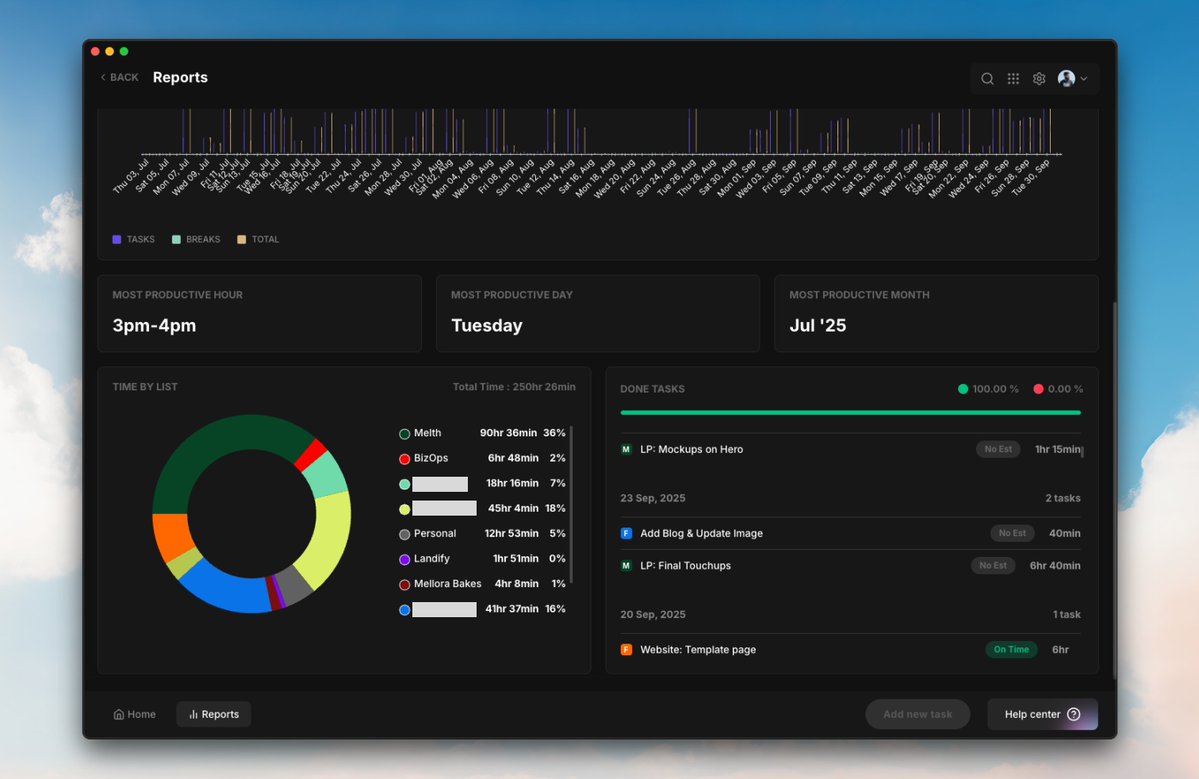The image size is (1199, 779).
Task: Click the Most Productive Day Tuesday card
Action: [598, 313]
